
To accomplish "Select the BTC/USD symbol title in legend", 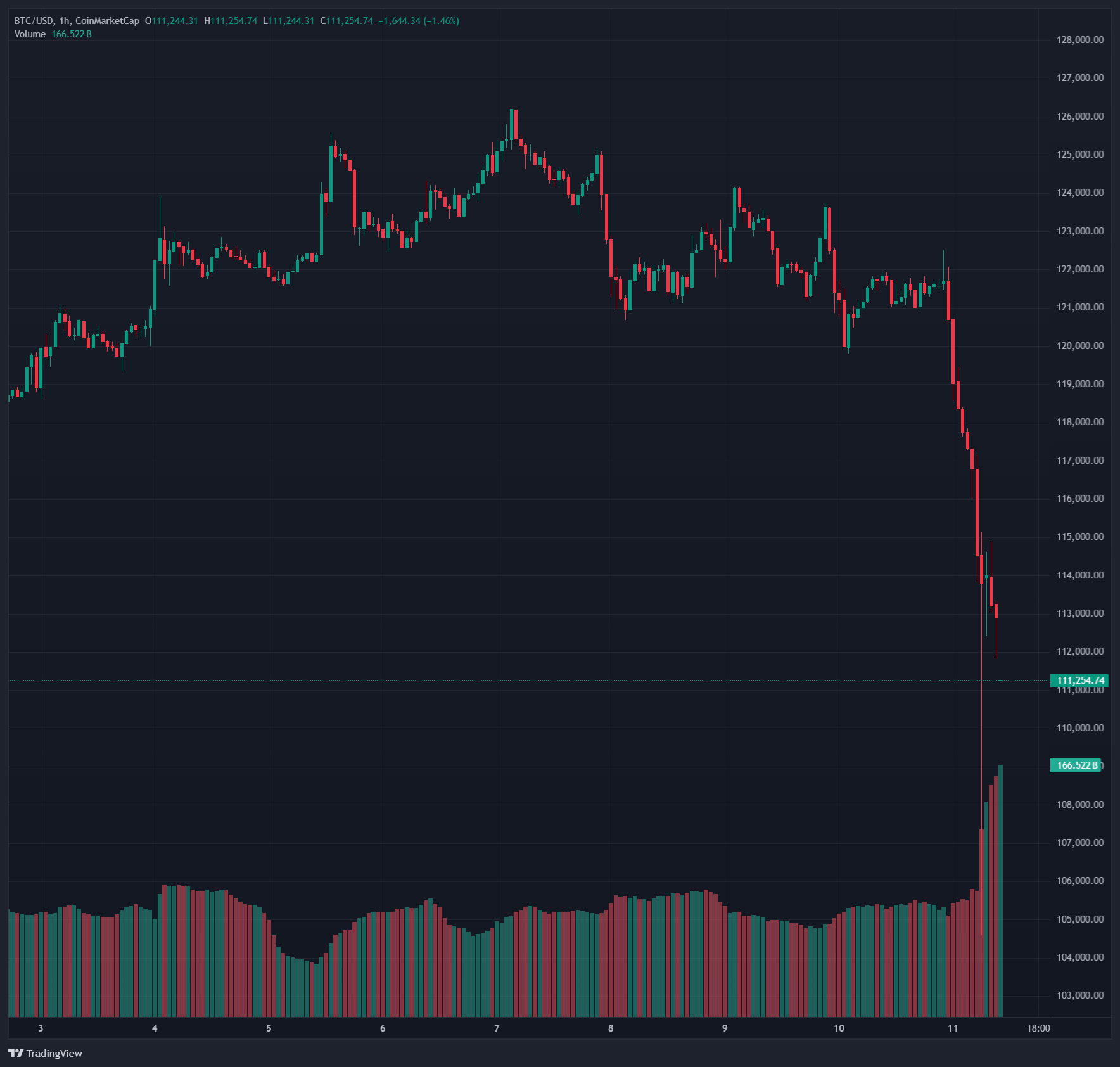I will [x=34, y=21].
